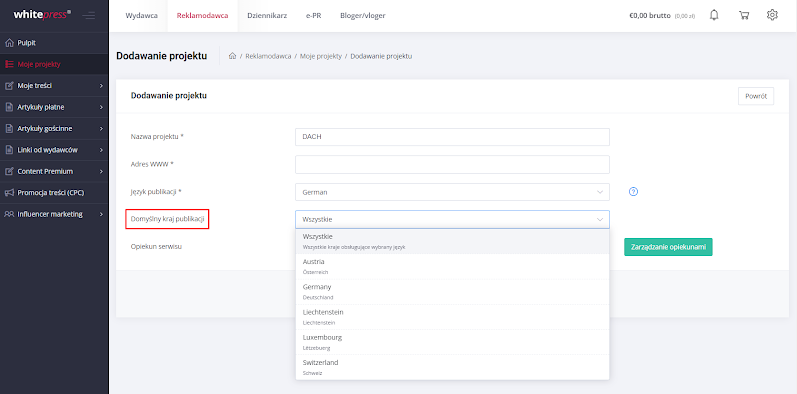Collapse sidebar with the hamburger menu icon
This screenshot has height=394, width=797.
pos(89,15)
